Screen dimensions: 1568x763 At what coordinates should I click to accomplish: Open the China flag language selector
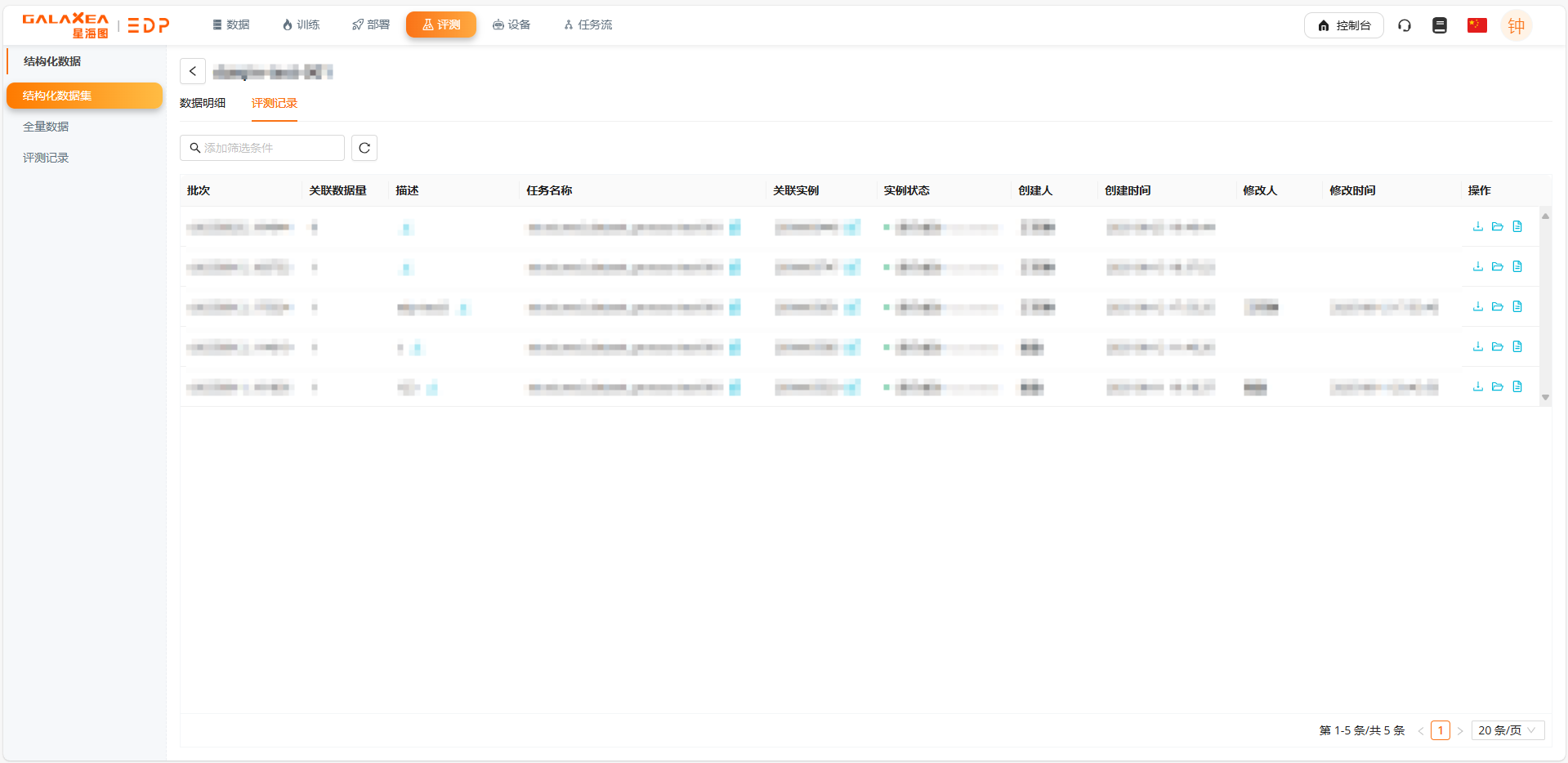click(x=1476, y=25)
